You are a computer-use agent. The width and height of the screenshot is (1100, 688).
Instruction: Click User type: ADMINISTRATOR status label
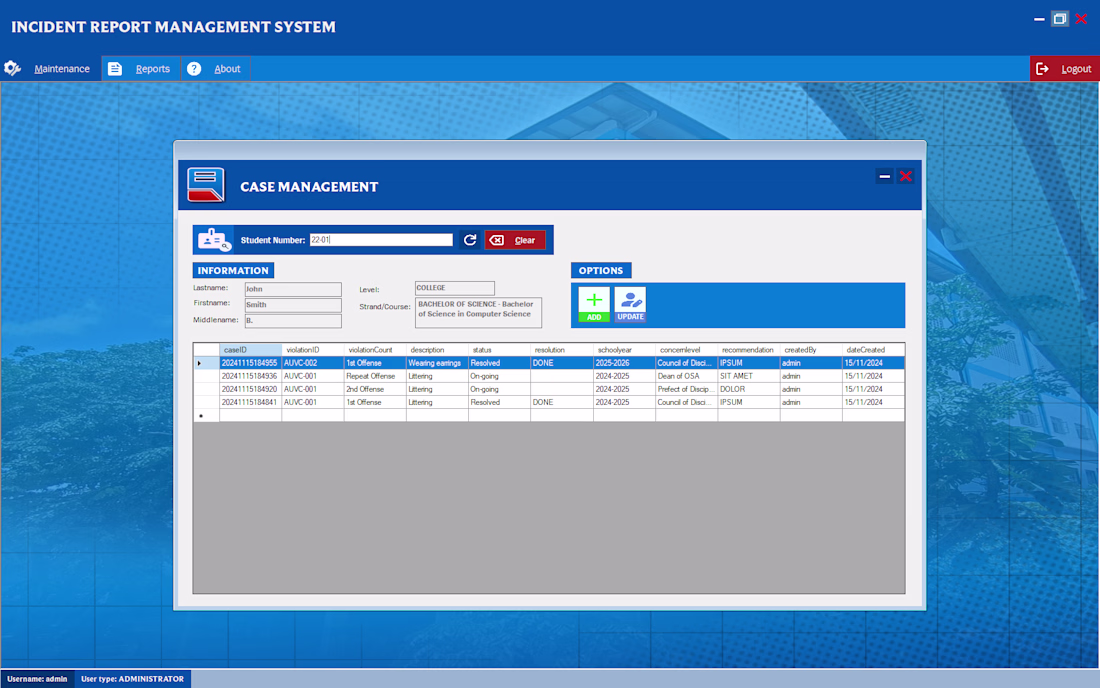133,679
